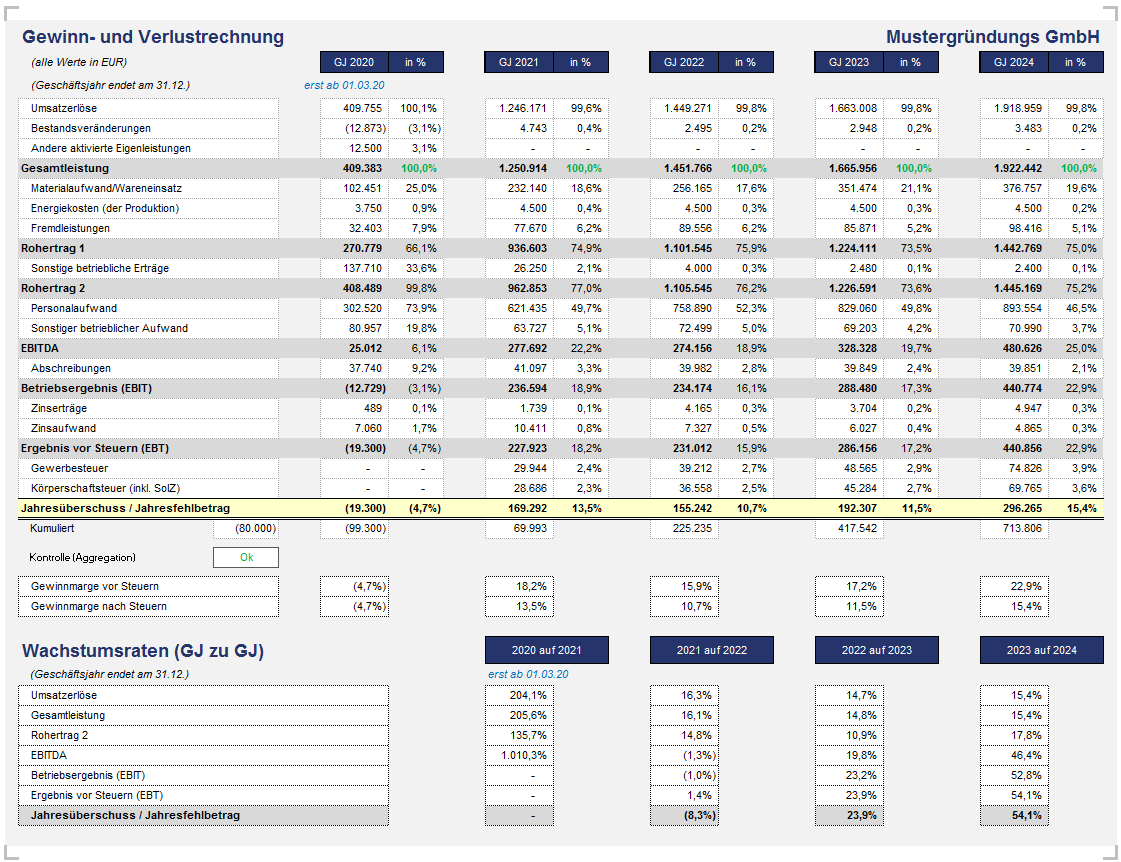Viewport: 1121px width, 862px height.
Task: Select the Mustergründungs GmbH company name
Action: tap(992, 38)
